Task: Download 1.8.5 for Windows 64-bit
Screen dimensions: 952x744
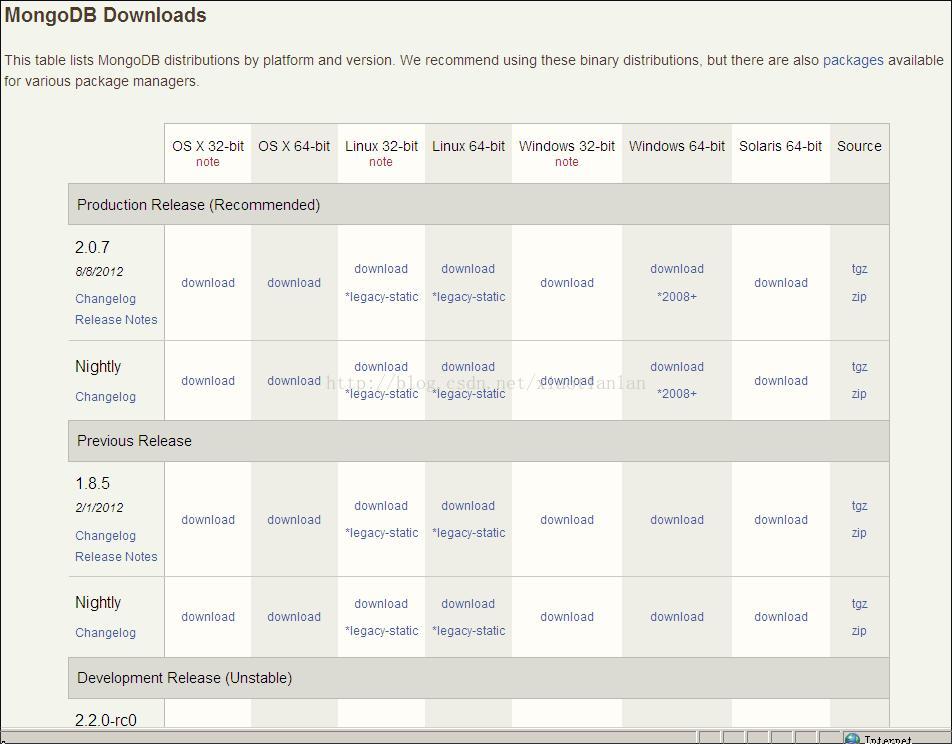Action: pyautogui.click(x=677, y=520)
